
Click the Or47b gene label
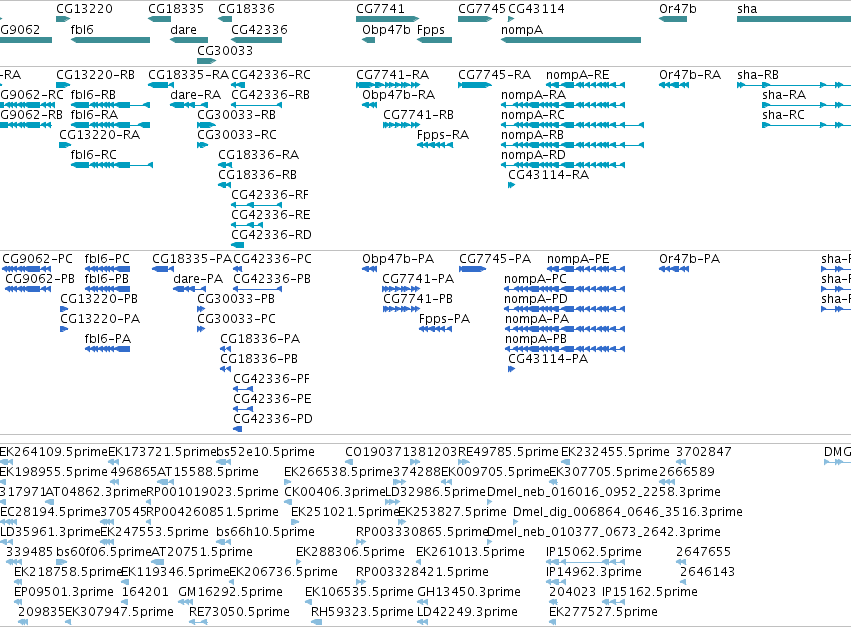pos(677,9)
